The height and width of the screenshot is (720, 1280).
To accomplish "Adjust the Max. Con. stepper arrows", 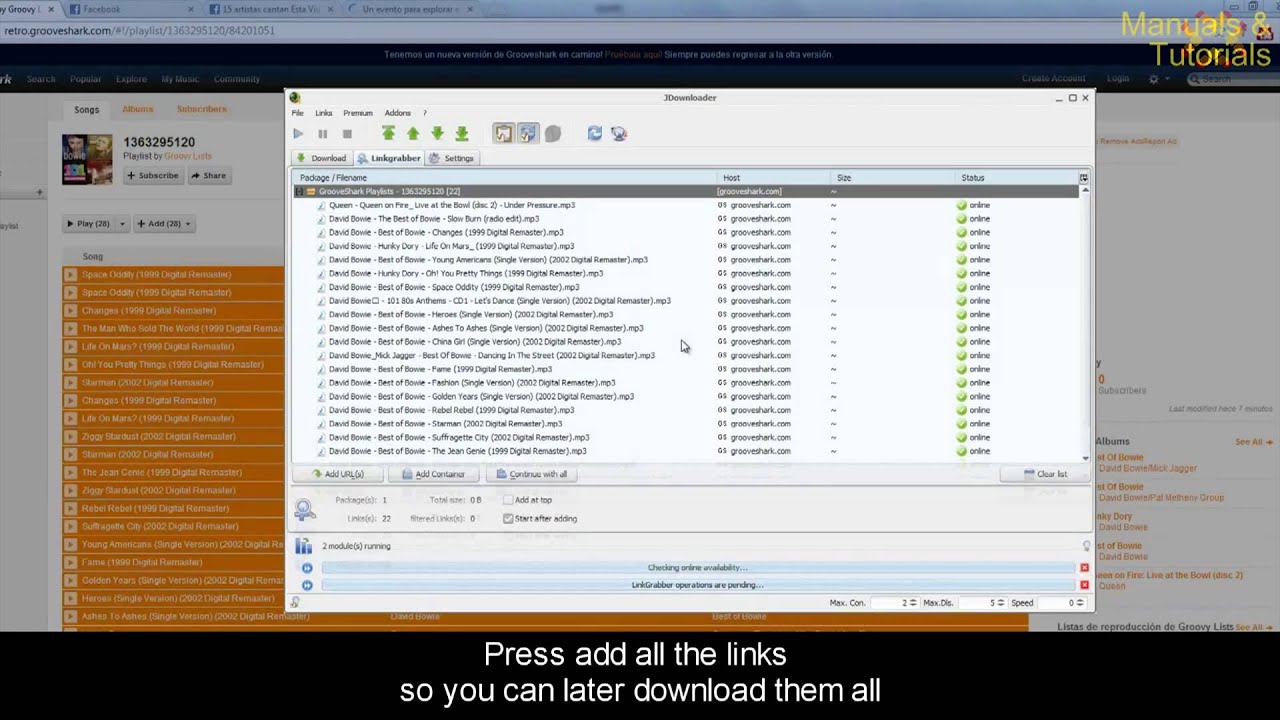I will click(x=911, y=603).
